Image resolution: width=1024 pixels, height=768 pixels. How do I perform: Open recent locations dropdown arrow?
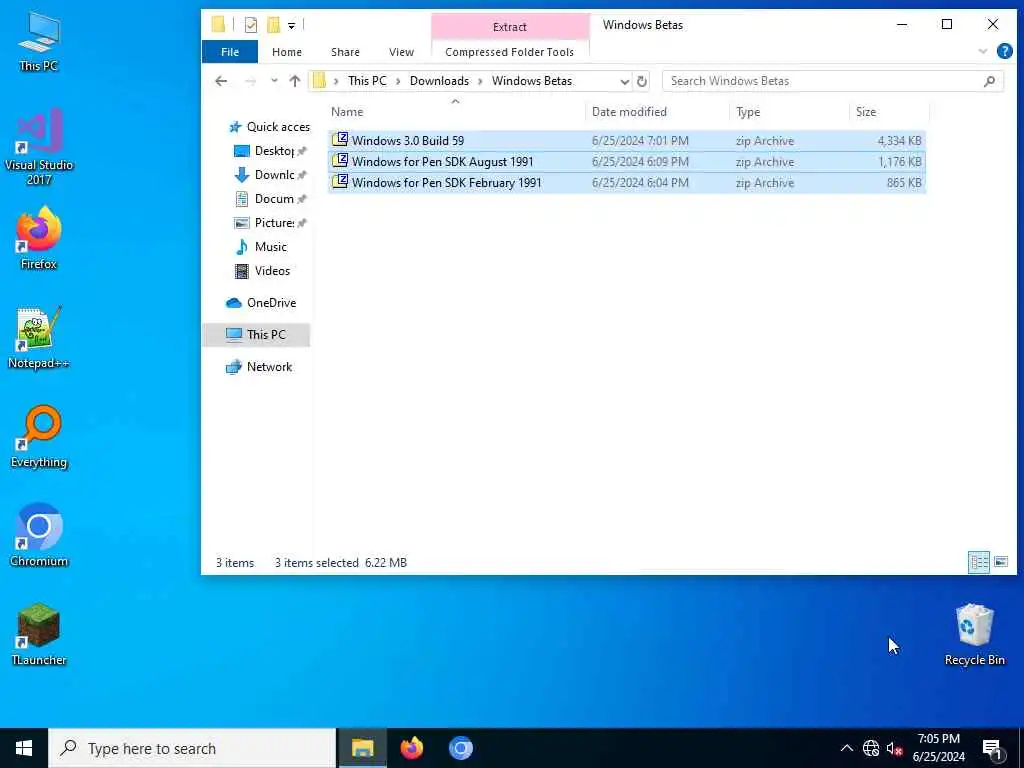(x=274, y=80)
